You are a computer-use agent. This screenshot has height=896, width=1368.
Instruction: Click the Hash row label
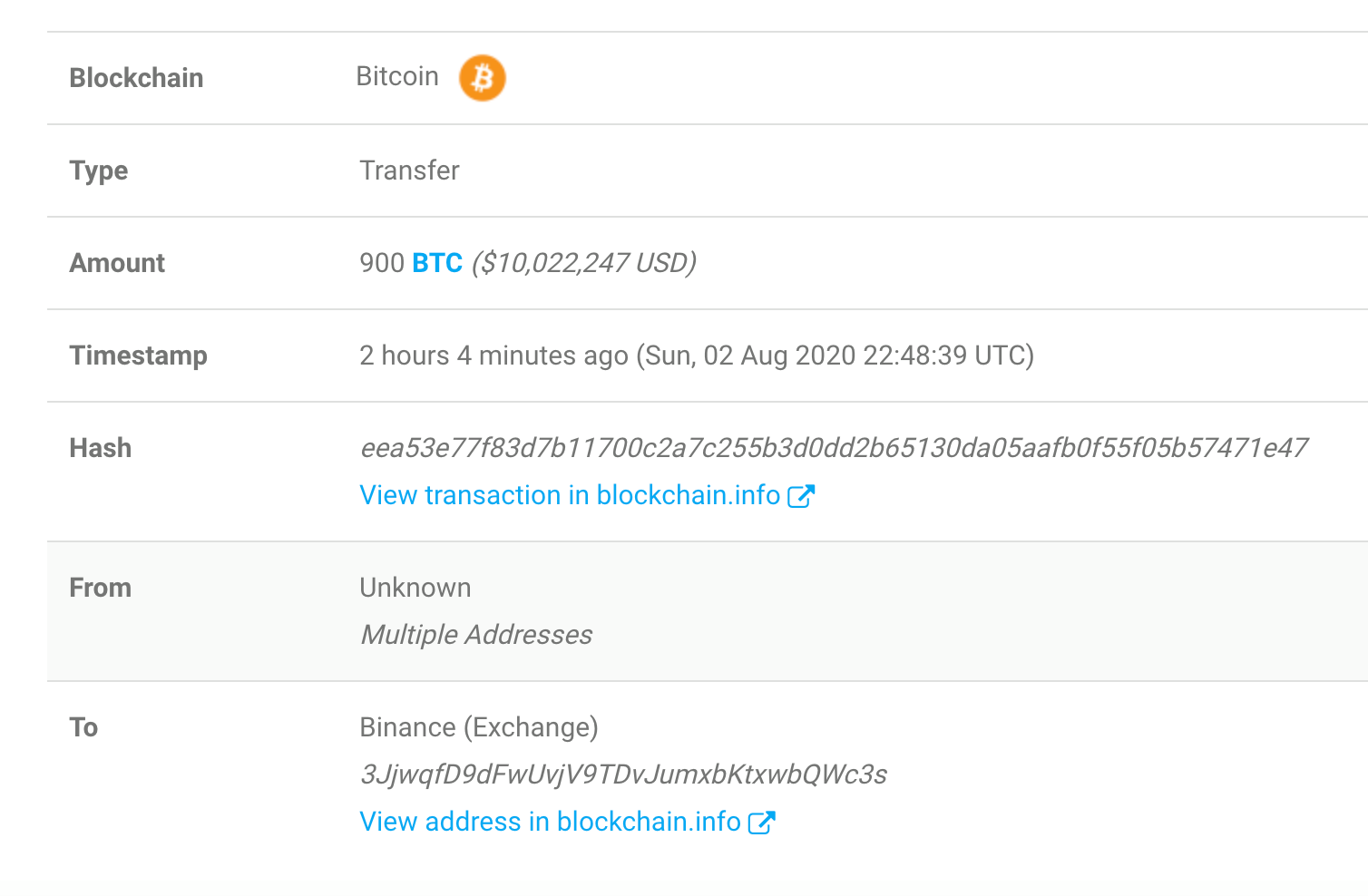(101, 448)
